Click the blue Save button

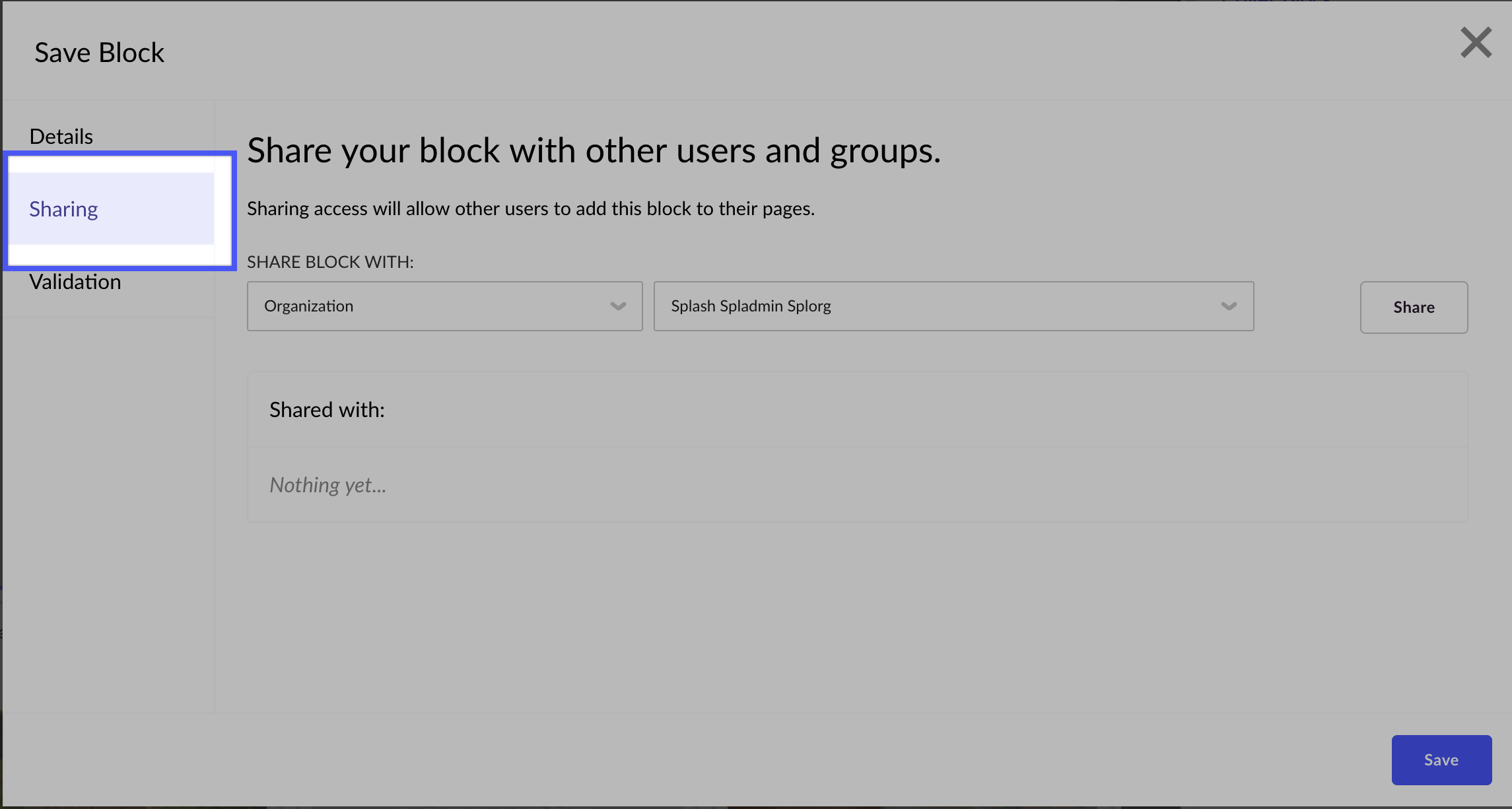click(x=1441, y=760)
